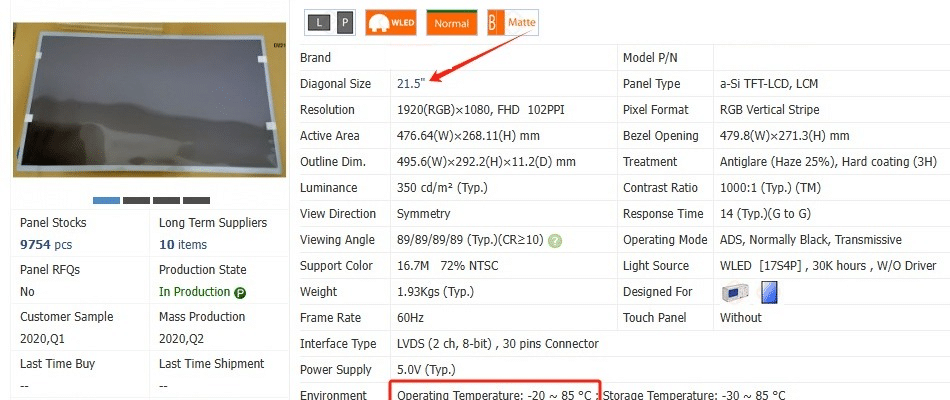Switch to the fourth image slide indicator
The image size is (950, 400).
[x=196, y=200]
